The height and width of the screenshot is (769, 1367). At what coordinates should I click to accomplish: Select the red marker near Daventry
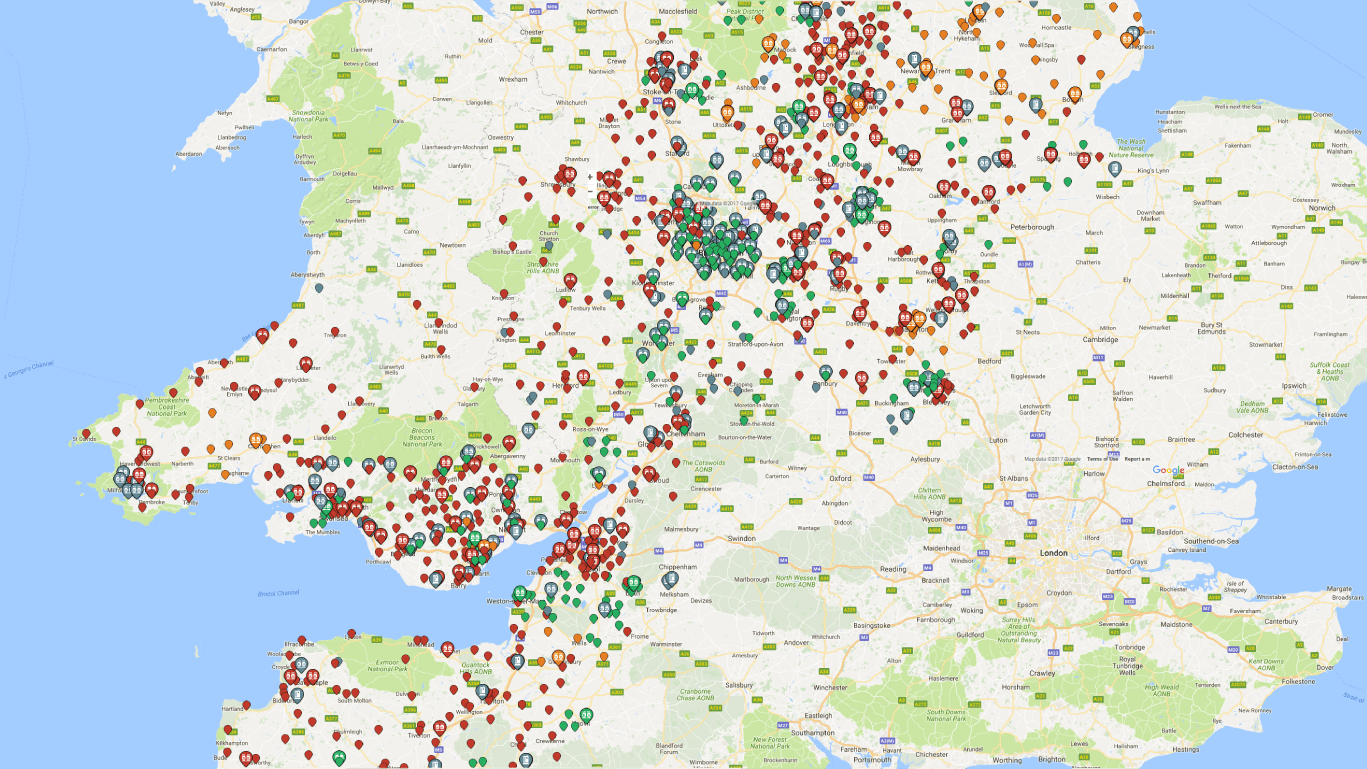point(859,313)
